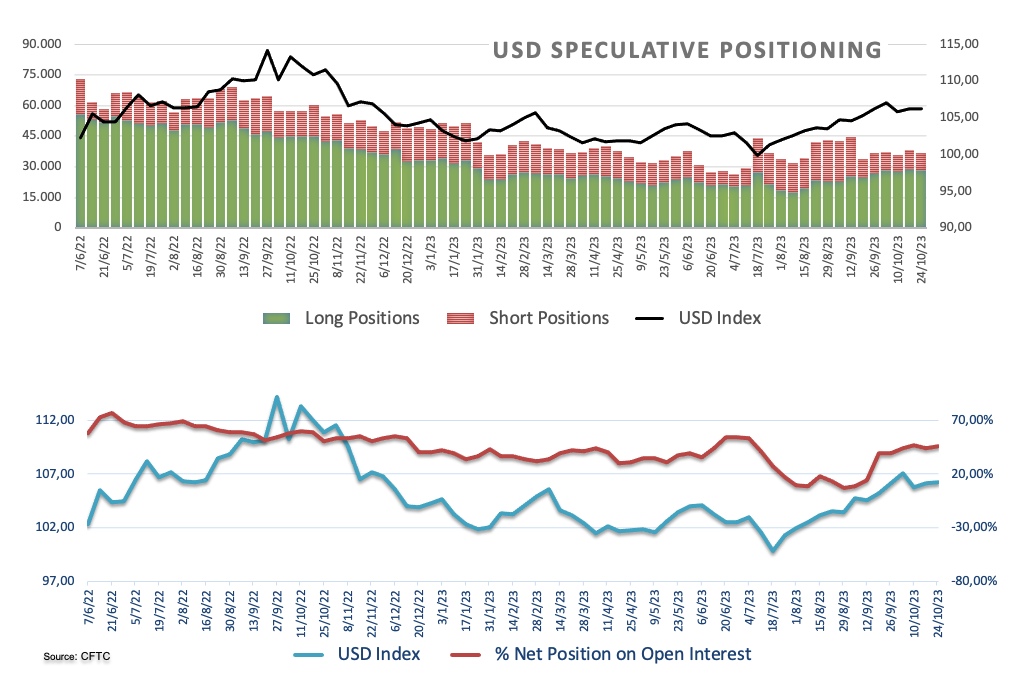Select the % Net Position on Open Interest label
Screen dimensions: 1026x687
click(x=622, y=654)
